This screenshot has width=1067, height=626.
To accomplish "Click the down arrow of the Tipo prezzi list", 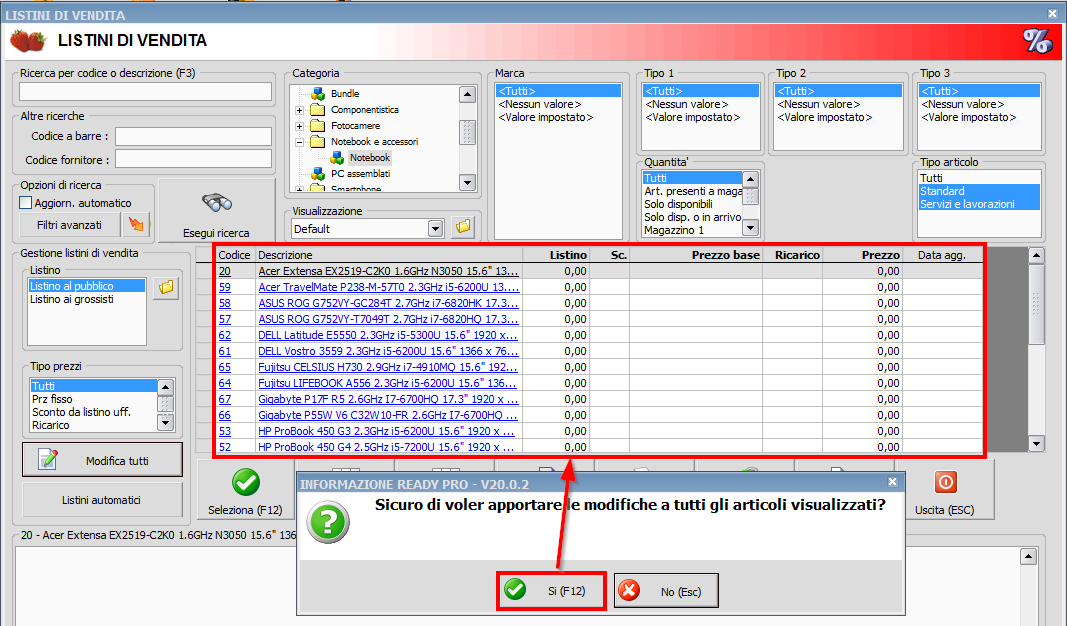I will pos(165,423).
